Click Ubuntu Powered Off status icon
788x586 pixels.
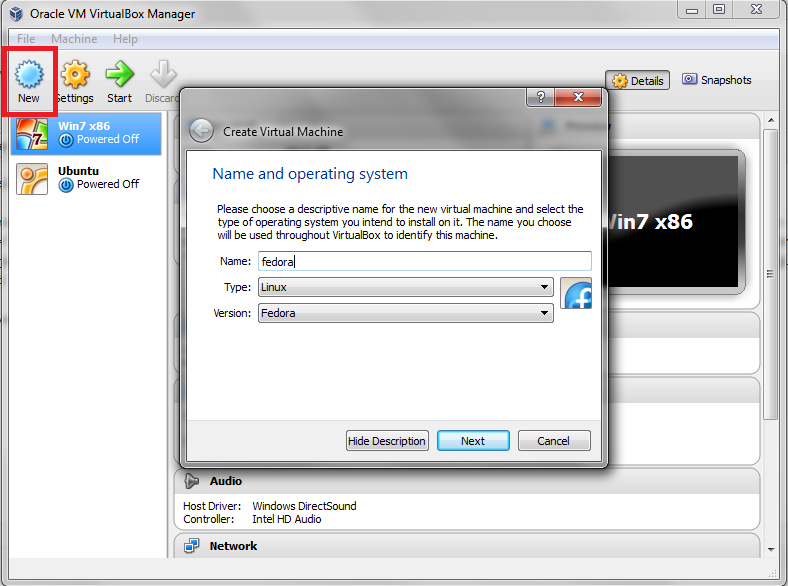point(66,185)
